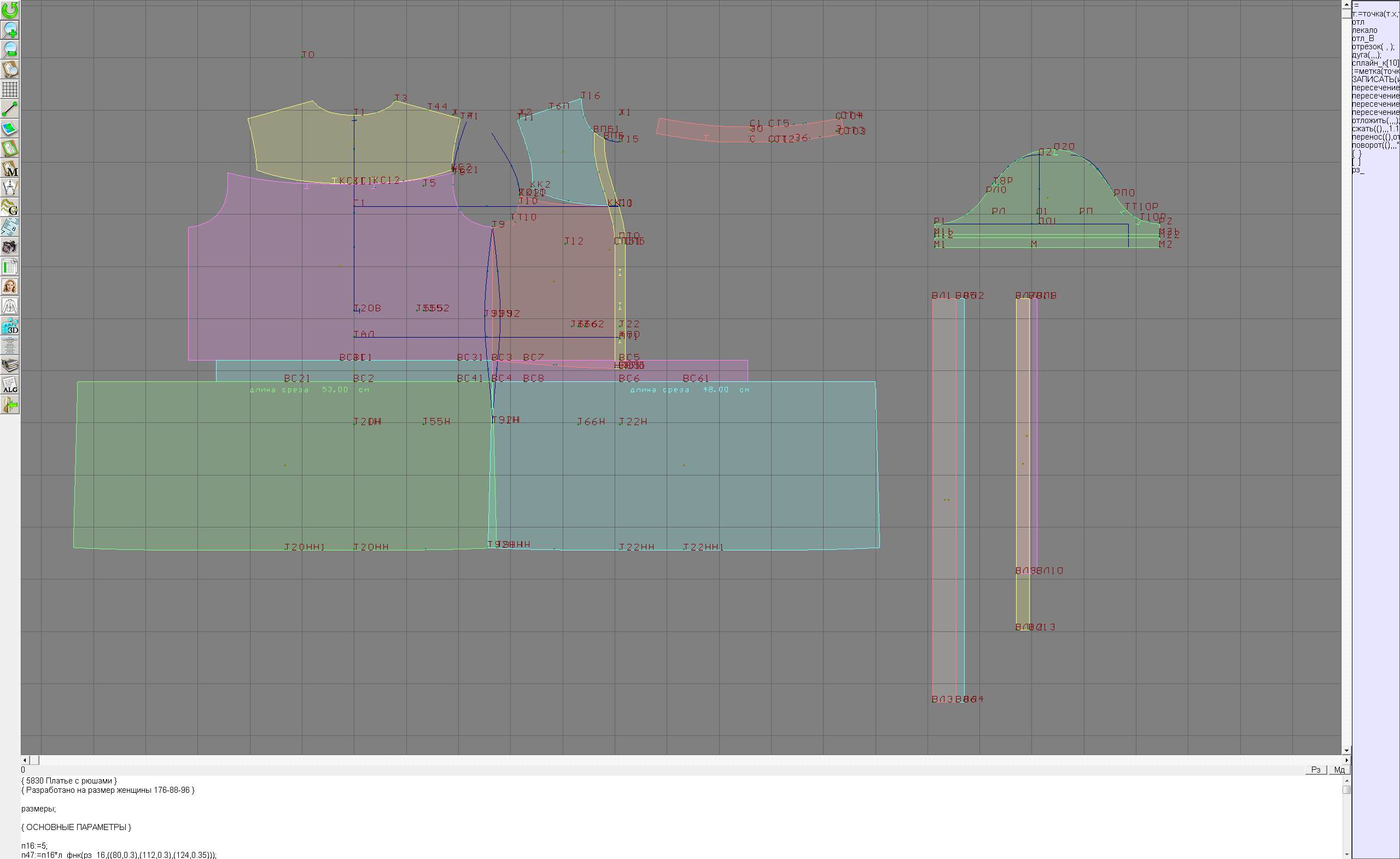1400x859 pixels.
Task: Select the zoom in magnifier tool
Action: (10, 30)
